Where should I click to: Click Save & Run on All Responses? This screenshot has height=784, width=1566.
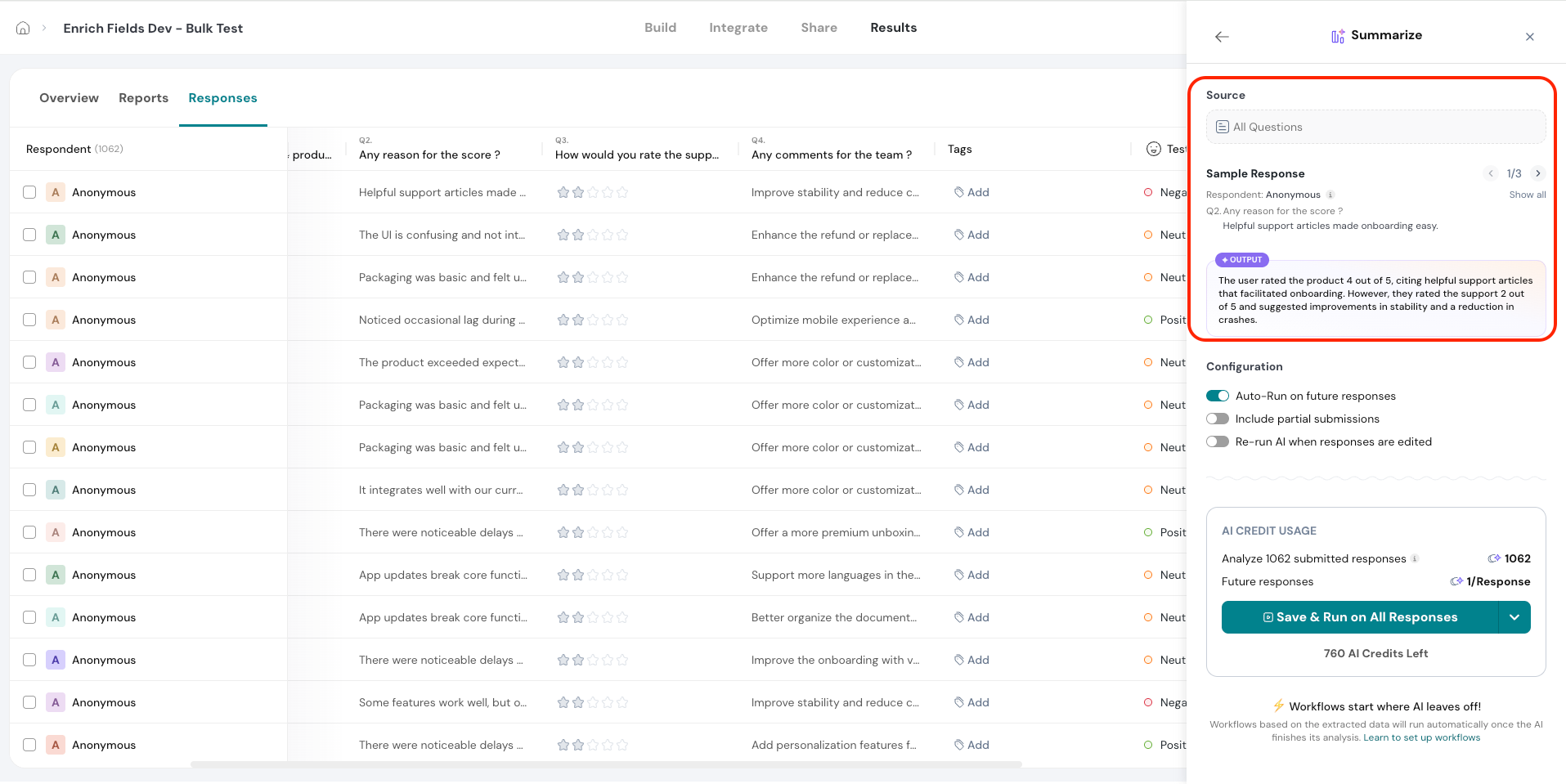coord(1359,617)
